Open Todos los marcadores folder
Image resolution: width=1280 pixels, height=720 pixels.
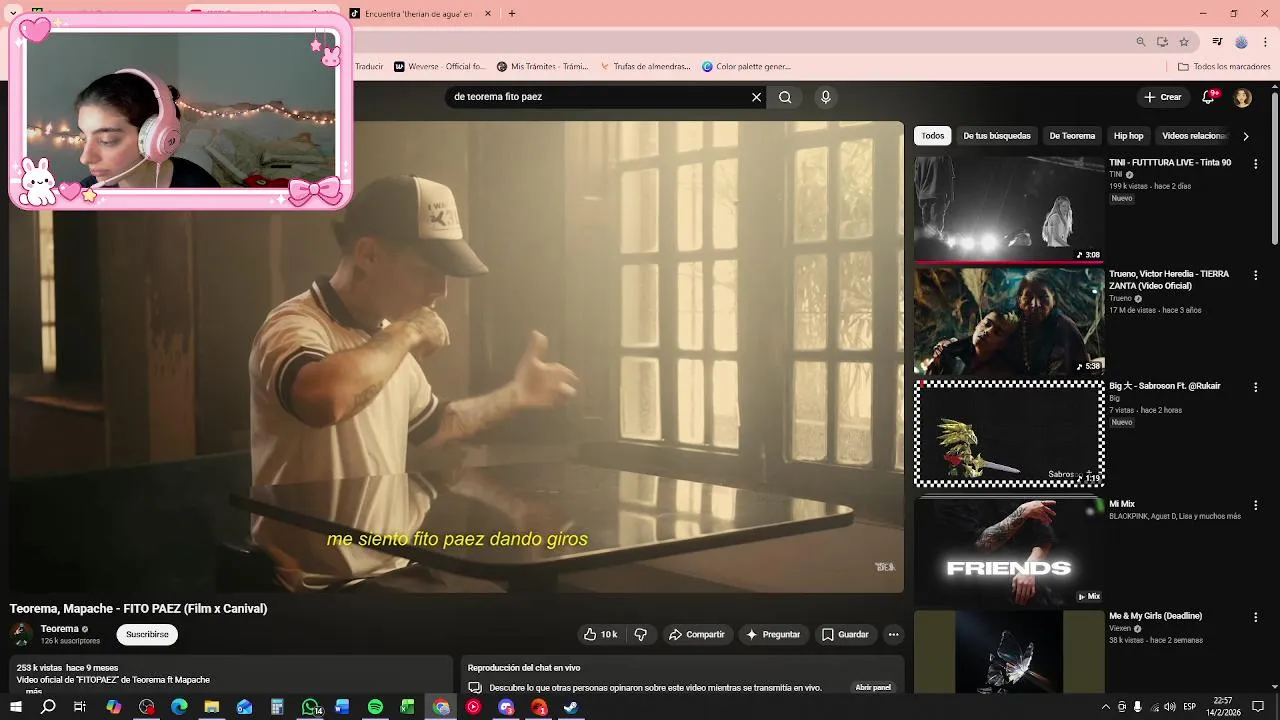1224,67
